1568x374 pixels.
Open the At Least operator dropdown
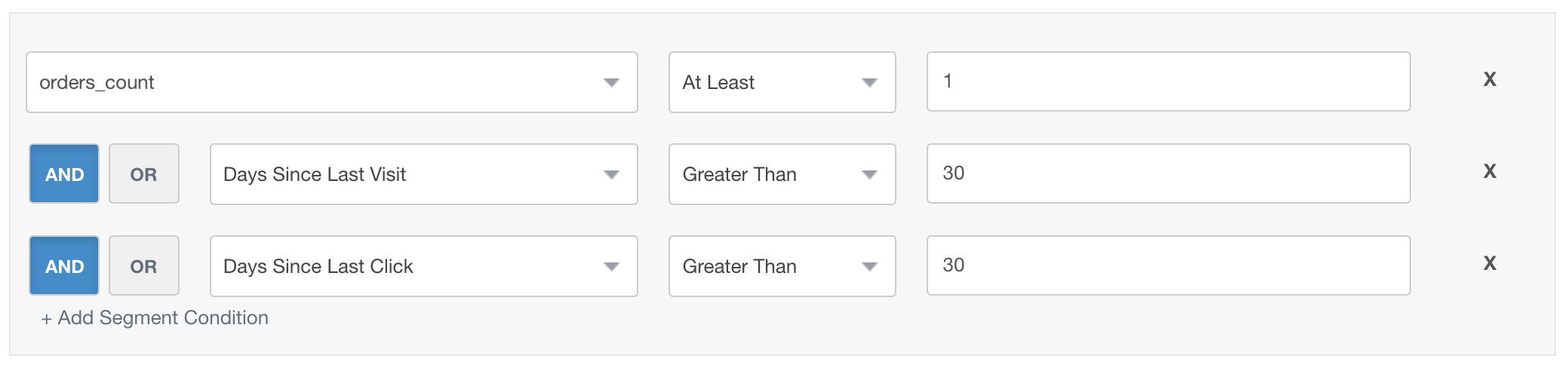(x=782, y=82)
